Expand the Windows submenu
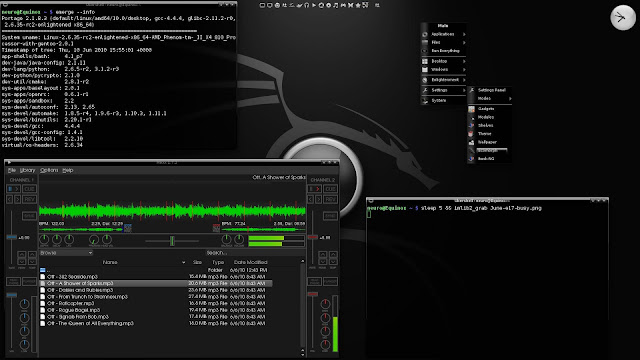The width and height of the screenshot is (640, 360). (x=444, y=69)
